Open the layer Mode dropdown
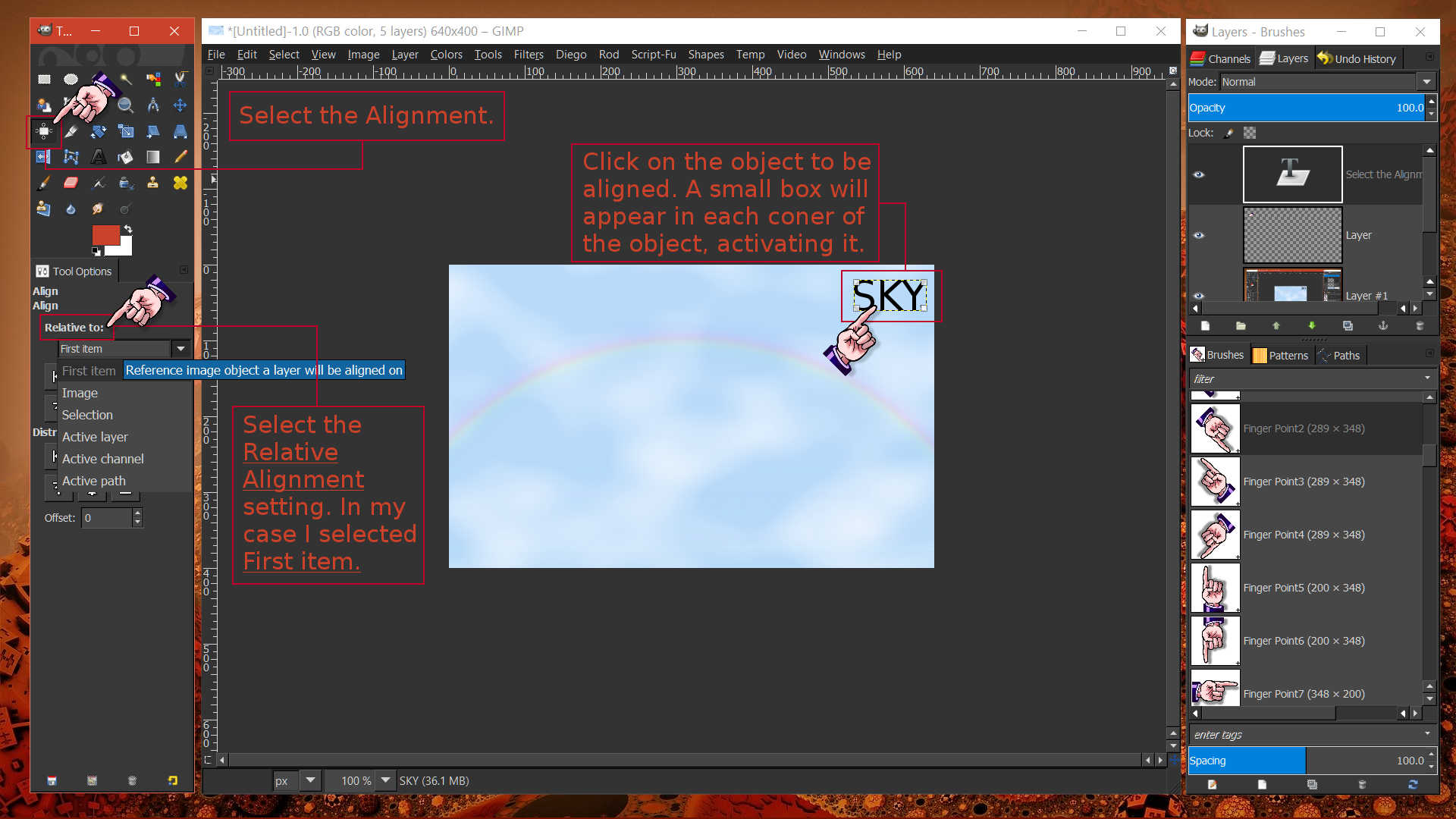Screen dimensions: 1456x819 tap(1426, 81)
